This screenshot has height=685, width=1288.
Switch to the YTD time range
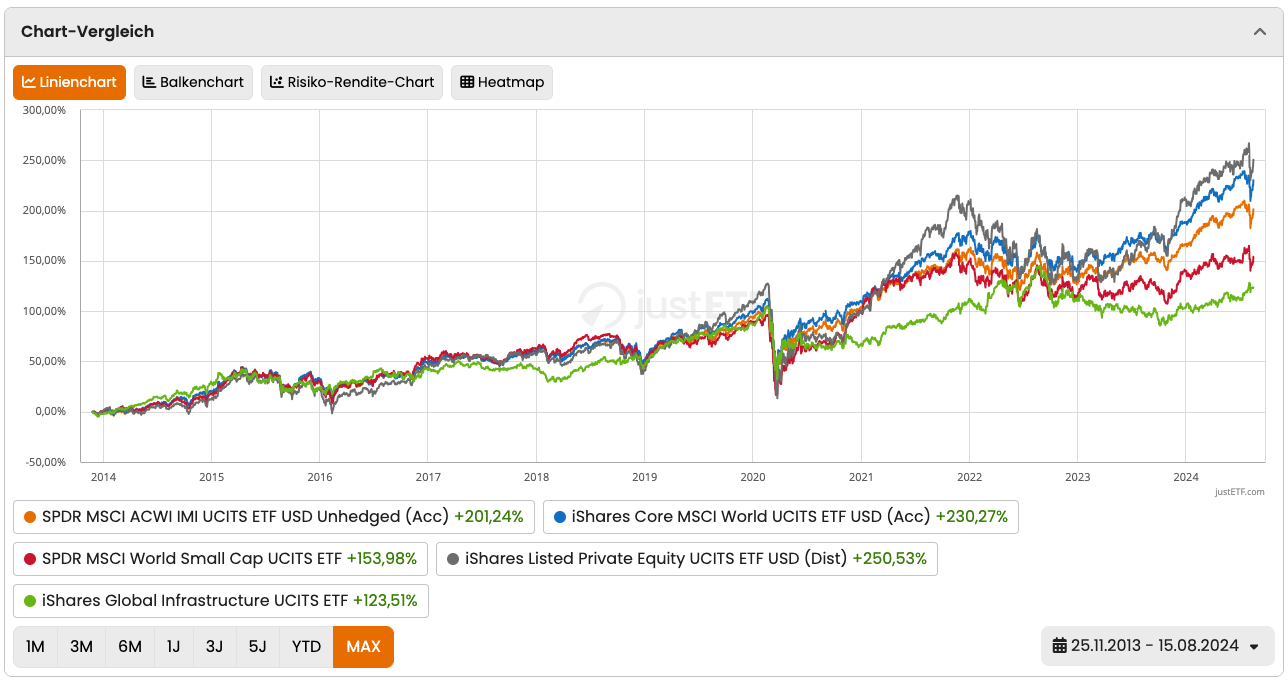pyautogui.click(x=306, y=647)
